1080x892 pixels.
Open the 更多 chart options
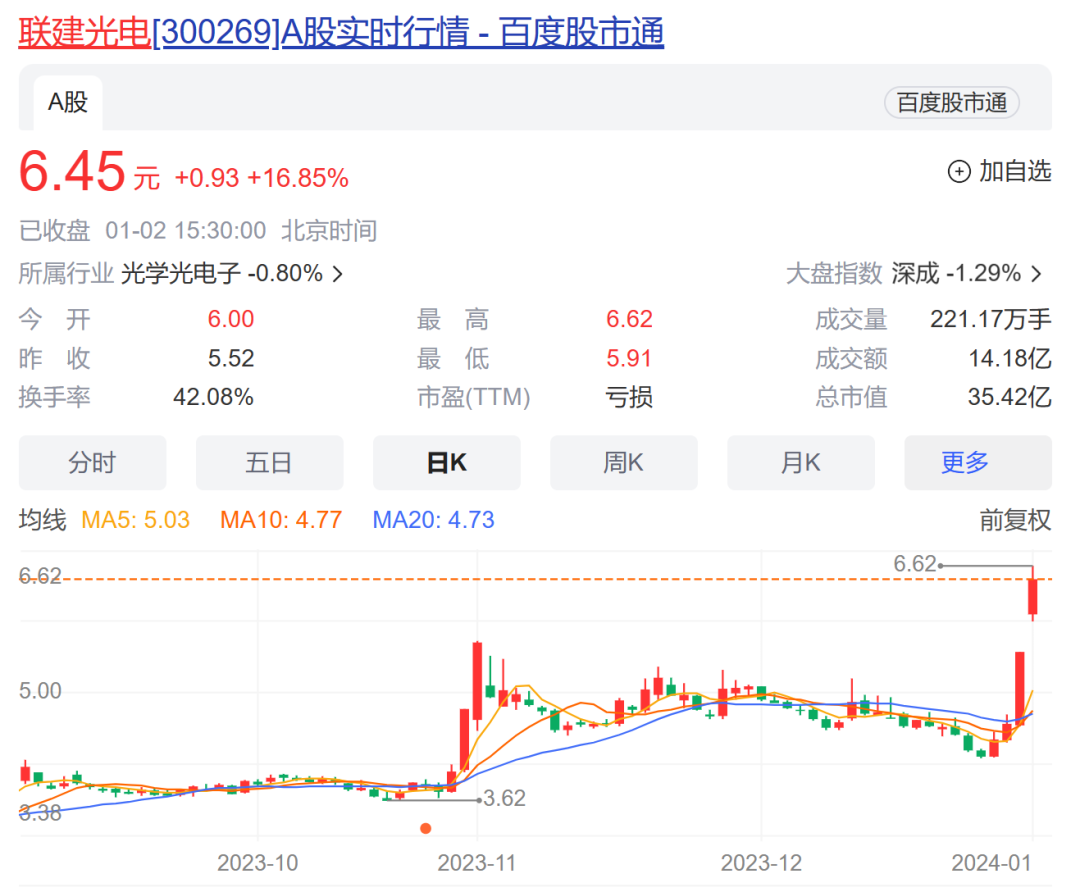coord(978,463)
